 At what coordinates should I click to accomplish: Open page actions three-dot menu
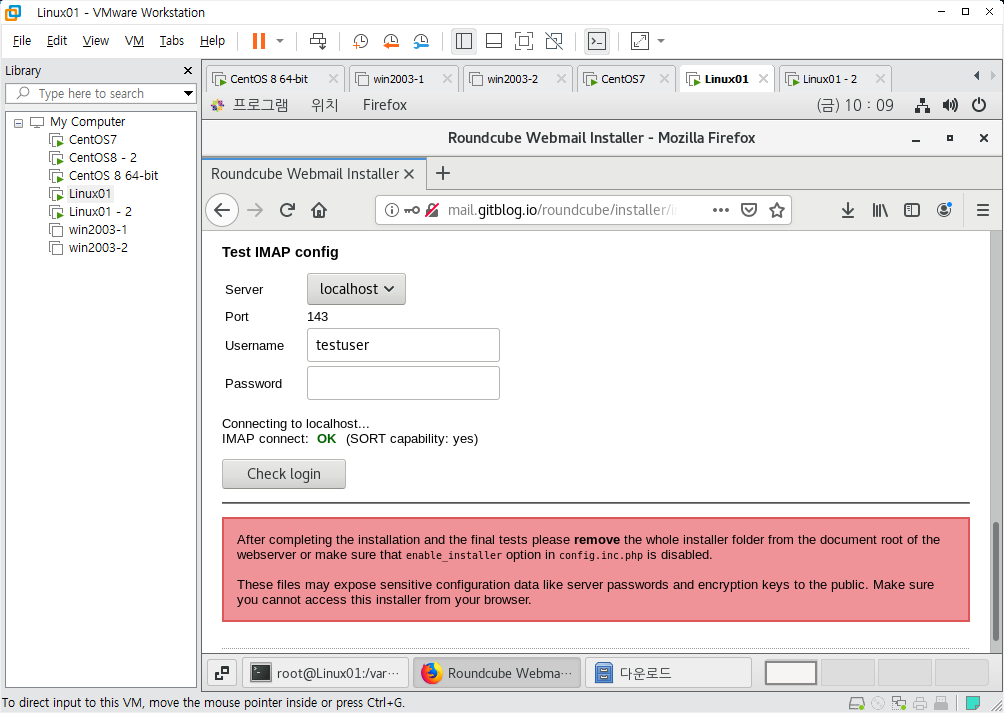(x=720, y=210)
